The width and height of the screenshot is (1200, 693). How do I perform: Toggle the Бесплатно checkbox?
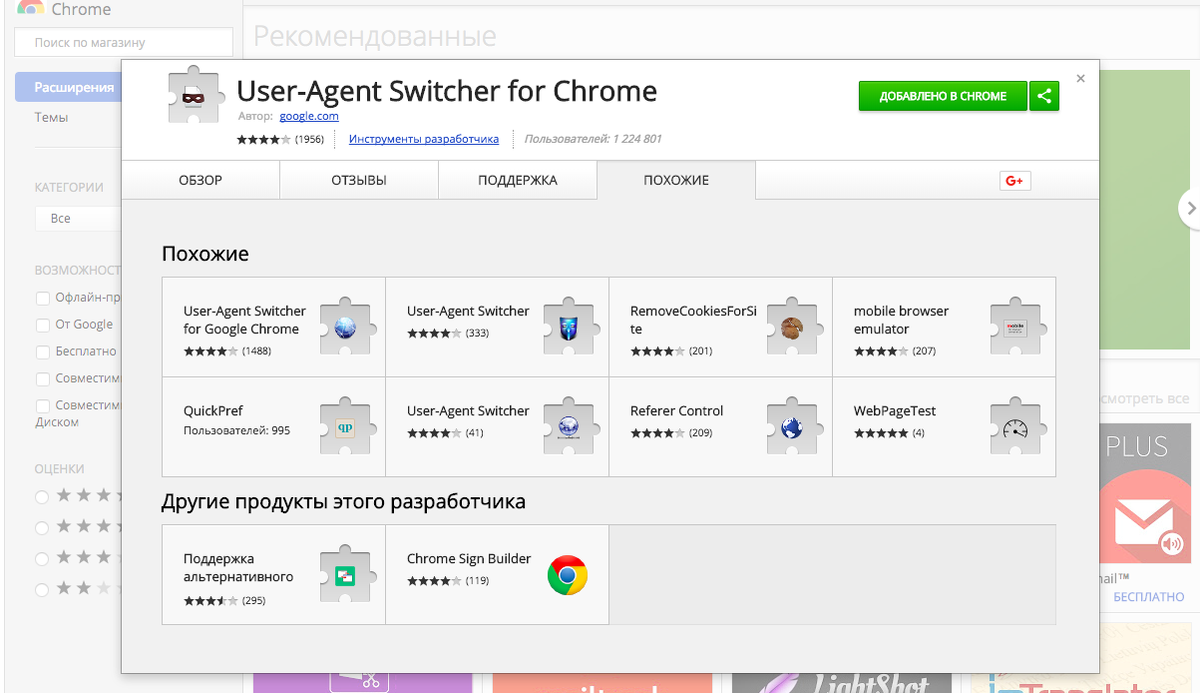tap(43, 352)
